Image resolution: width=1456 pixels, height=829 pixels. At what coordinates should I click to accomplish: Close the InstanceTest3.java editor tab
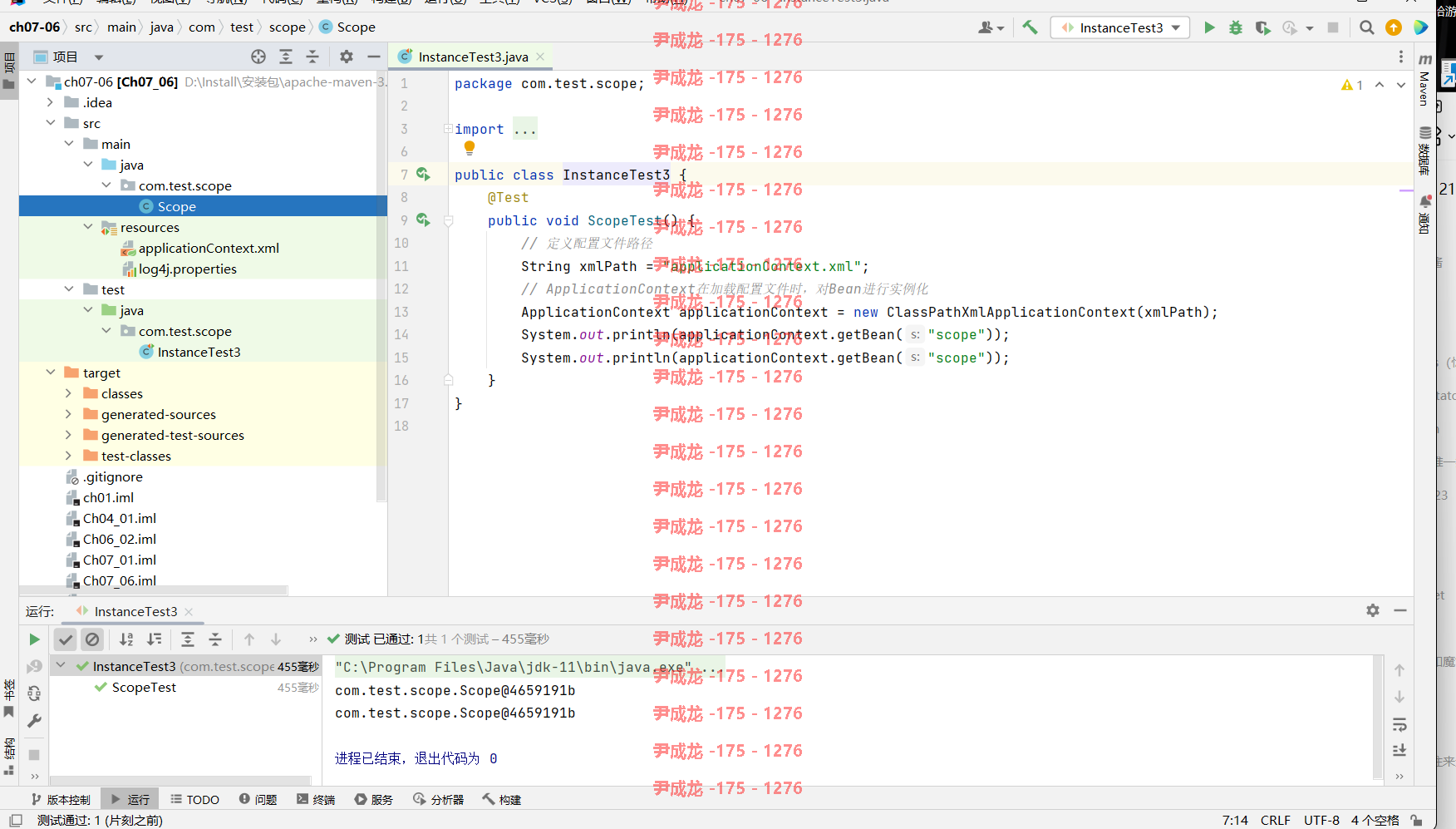pyautogui.click(x=540, y=57)
